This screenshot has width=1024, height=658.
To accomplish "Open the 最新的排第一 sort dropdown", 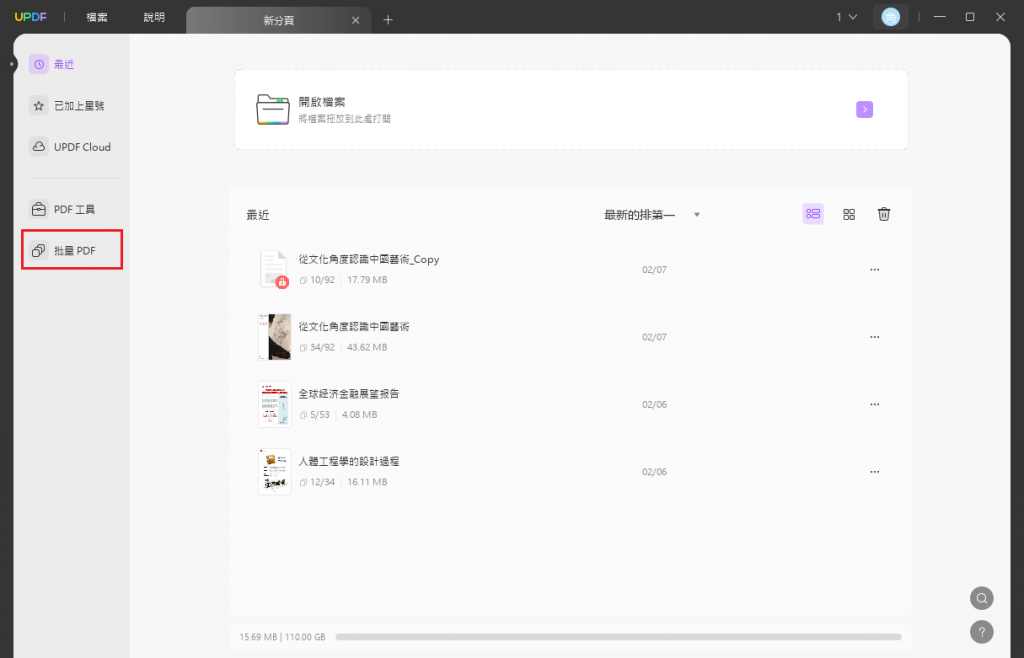I will coord(652,215).
